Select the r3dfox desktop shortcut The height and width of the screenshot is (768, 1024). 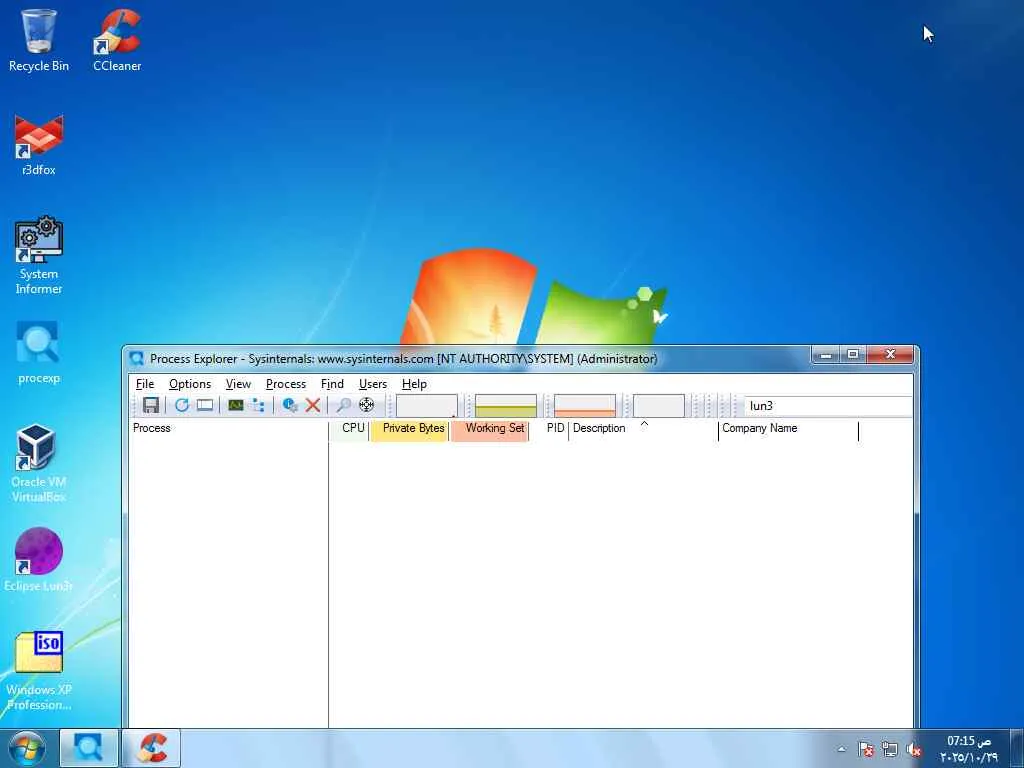point(39,145)
